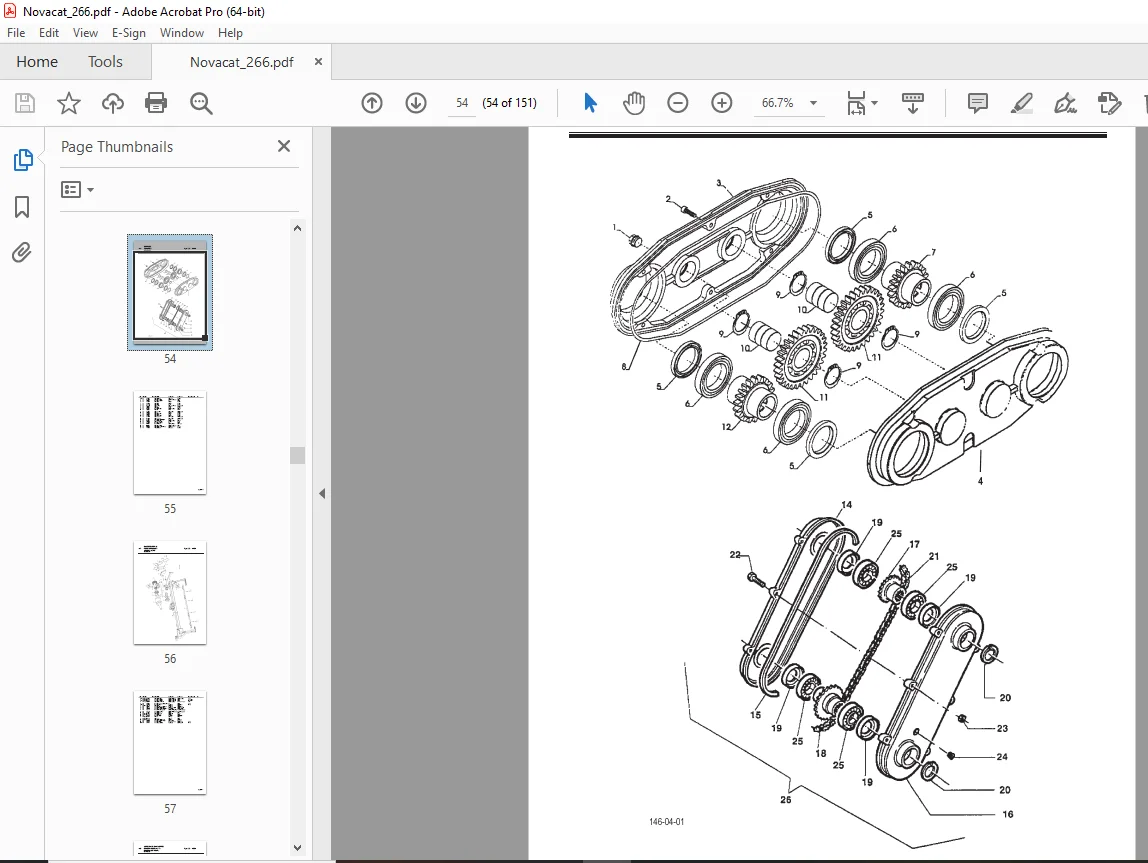Collapse the left navigation pane arrow
This screenshot has width=1148, height=863.
(322, 493)
